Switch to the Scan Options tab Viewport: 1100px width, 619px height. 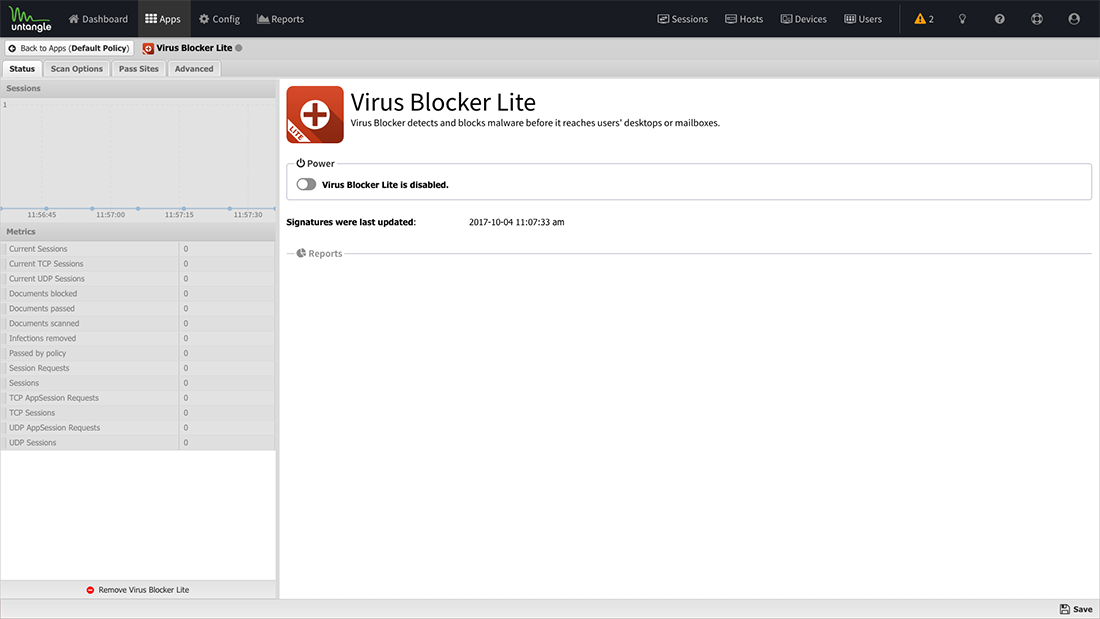[76, 69]
